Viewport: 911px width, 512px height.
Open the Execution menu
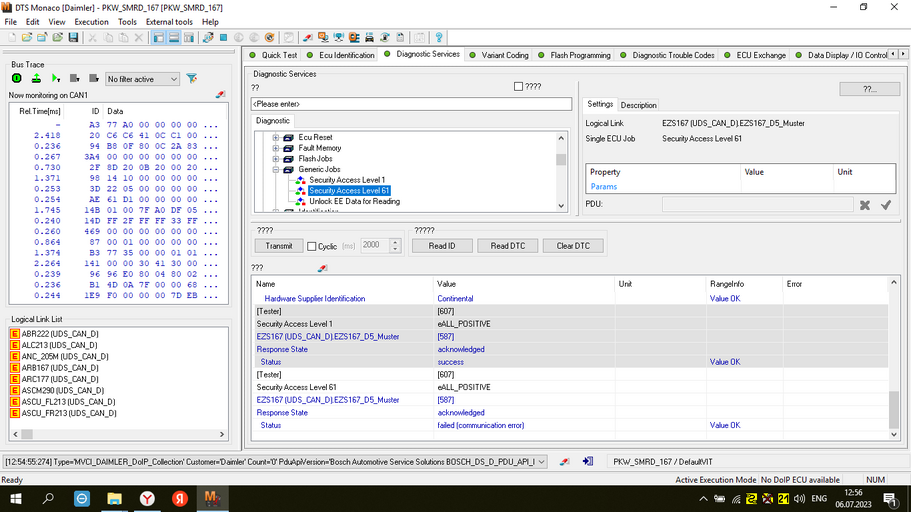click(x=91, y=22)
